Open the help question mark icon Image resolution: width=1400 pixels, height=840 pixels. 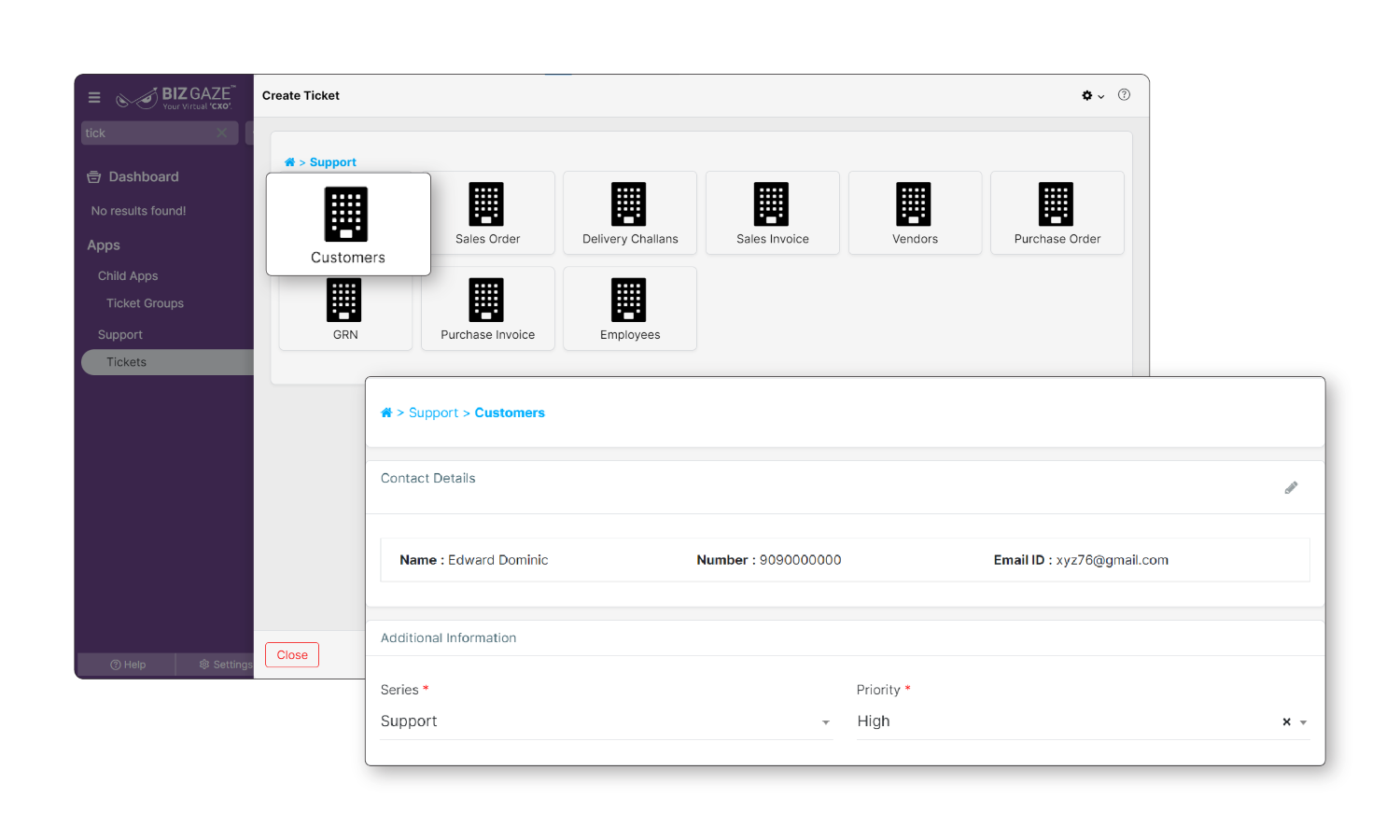(x=1124, y=95)
